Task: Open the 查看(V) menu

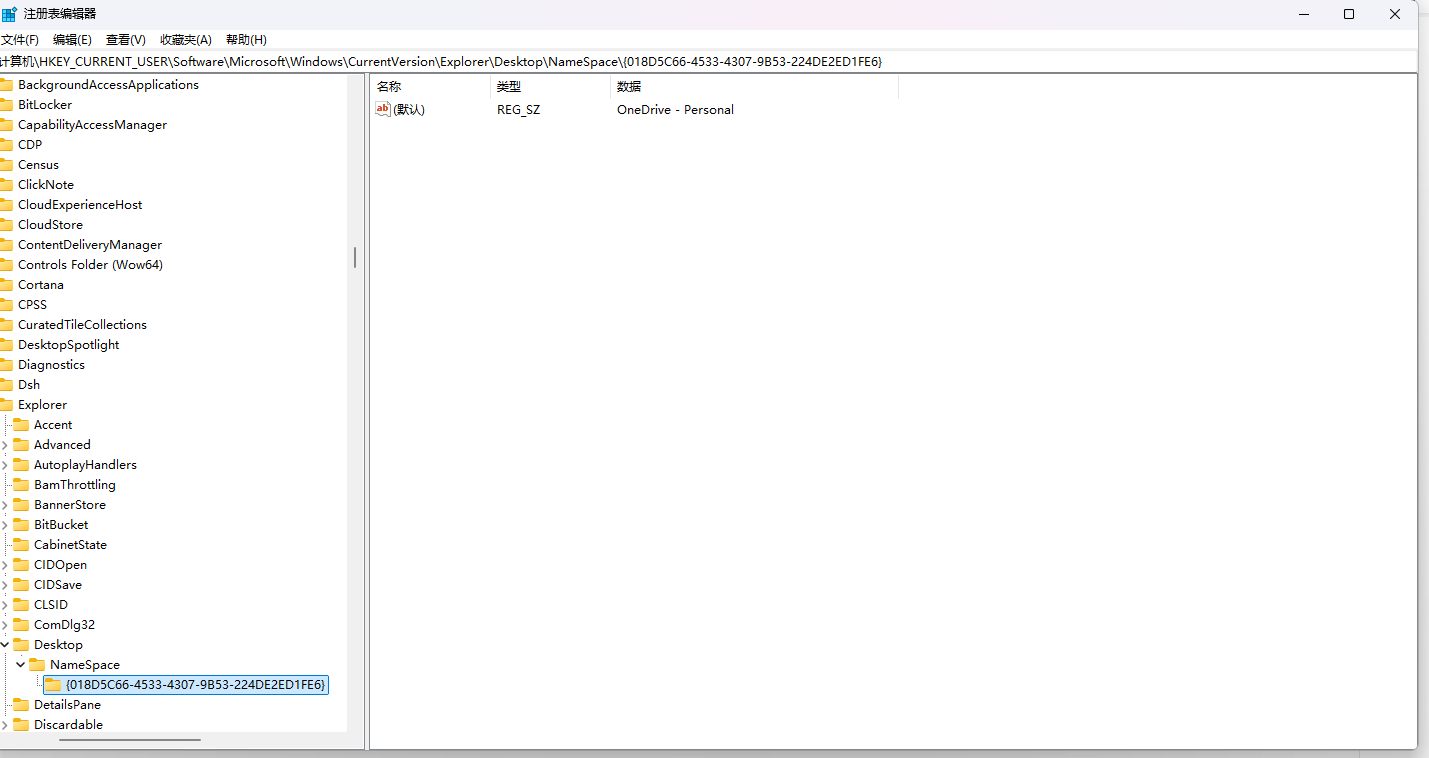Action: pyautogui.click(x=126, y=40)
